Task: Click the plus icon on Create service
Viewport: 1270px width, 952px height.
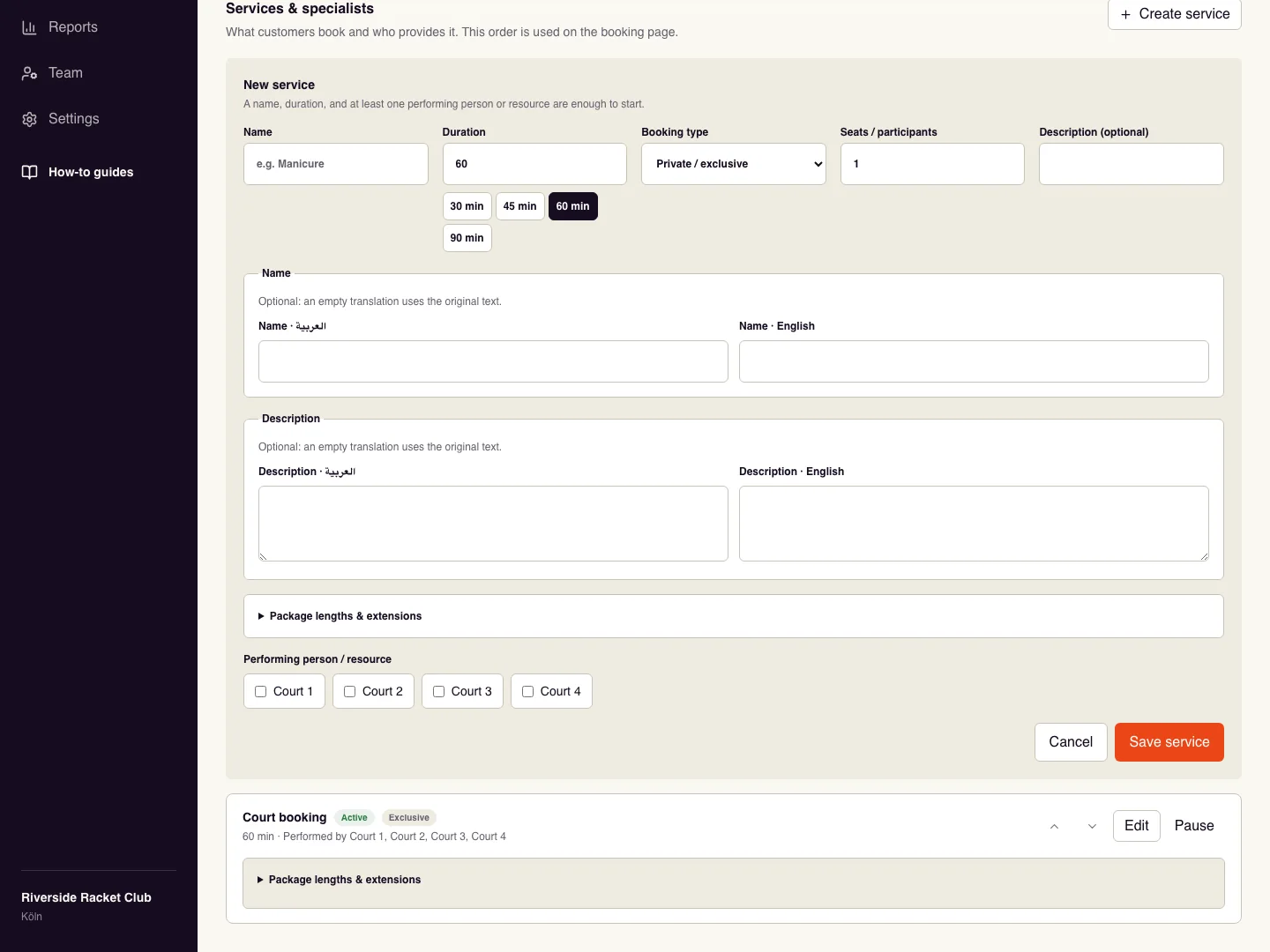Action: [1125, 14]
